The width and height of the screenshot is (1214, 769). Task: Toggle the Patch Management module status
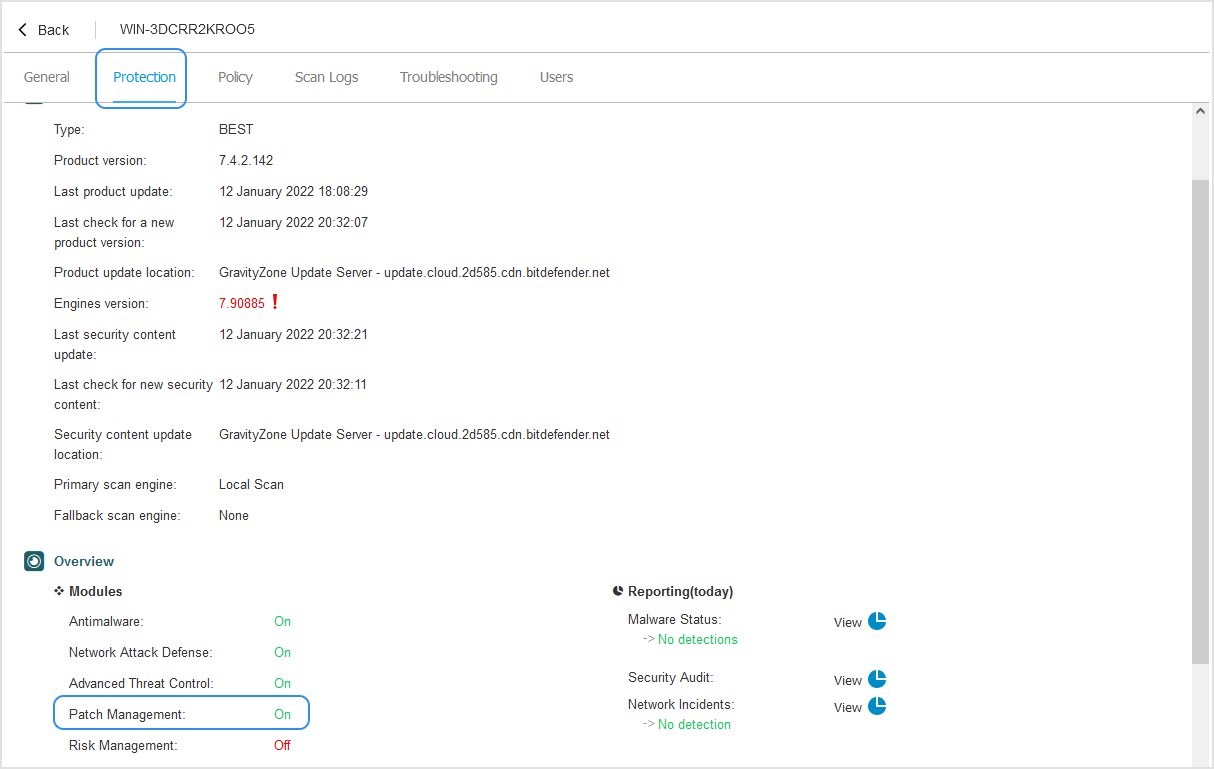point(283,713)
